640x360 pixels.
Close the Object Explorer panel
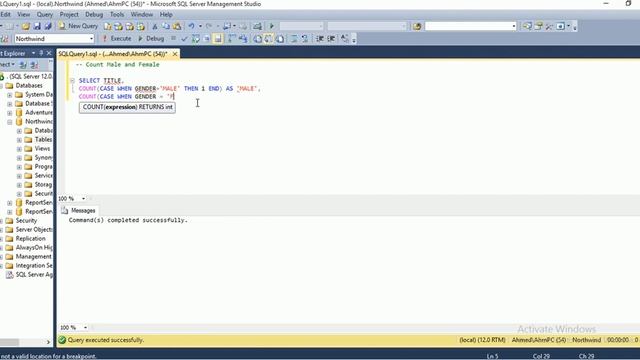point(49,53)
